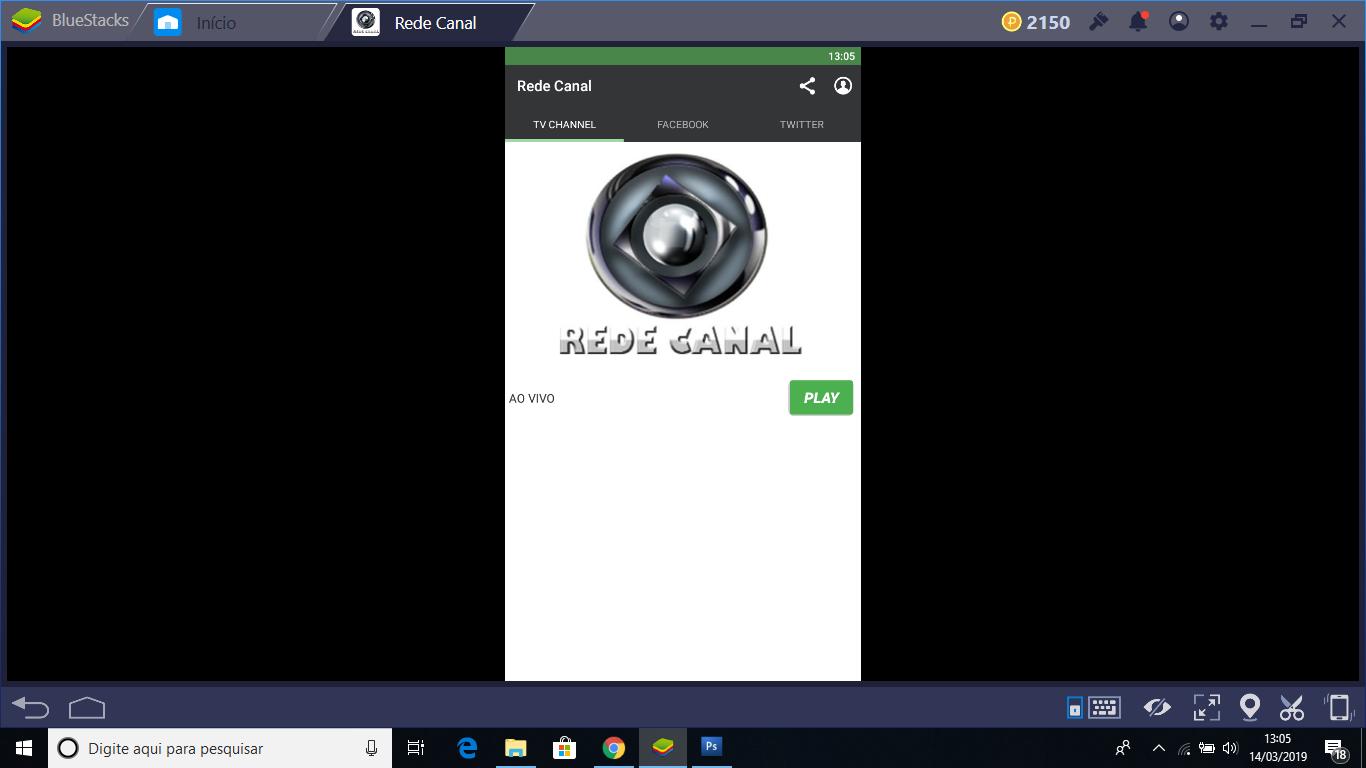Image resolution: width=1366 pixels, height=768 pixels.
Task: Click the AO VIVO label
Action: [532, 399]
